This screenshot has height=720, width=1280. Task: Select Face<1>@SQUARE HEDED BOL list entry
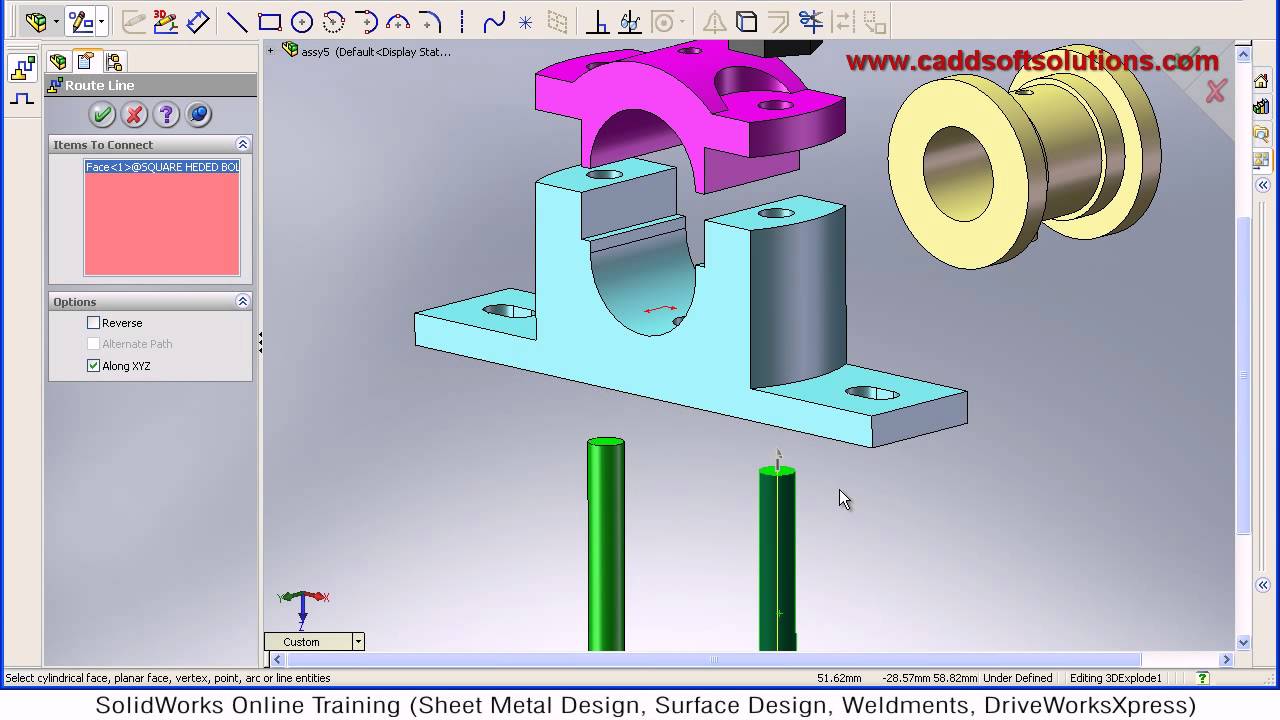[x=162, y=167]
